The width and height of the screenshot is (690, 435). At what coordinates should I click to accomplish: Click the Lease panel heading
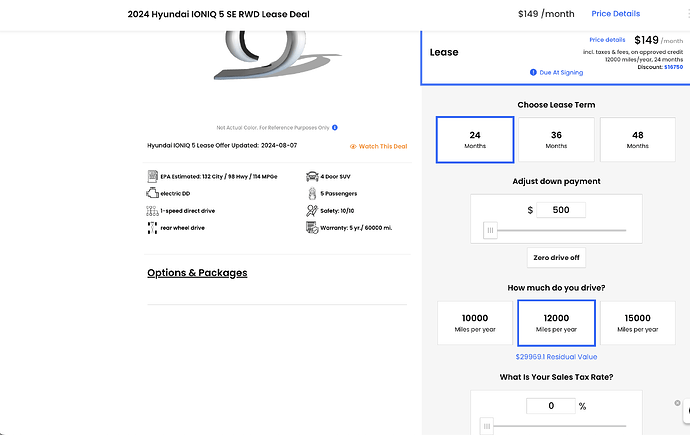click(444, 52)
